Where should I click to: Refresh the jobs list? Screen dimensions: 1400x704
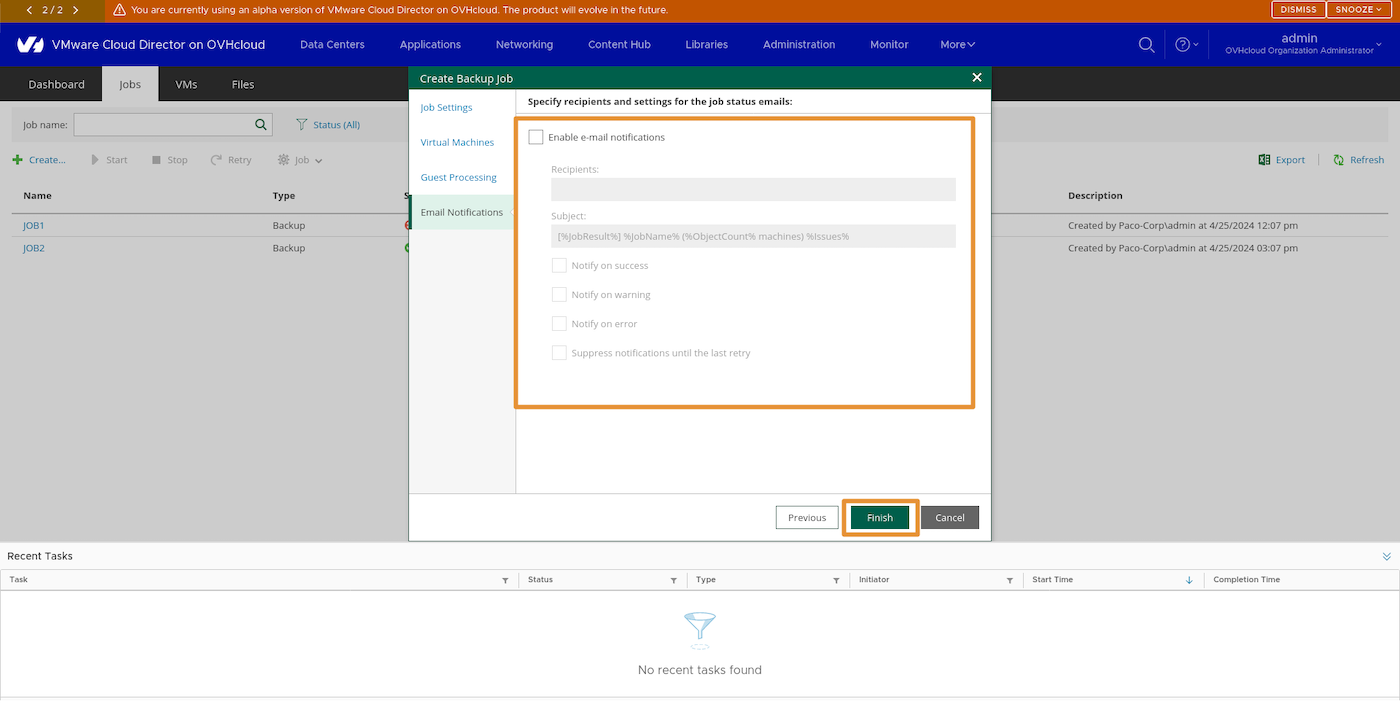(x=1358, y=159)
